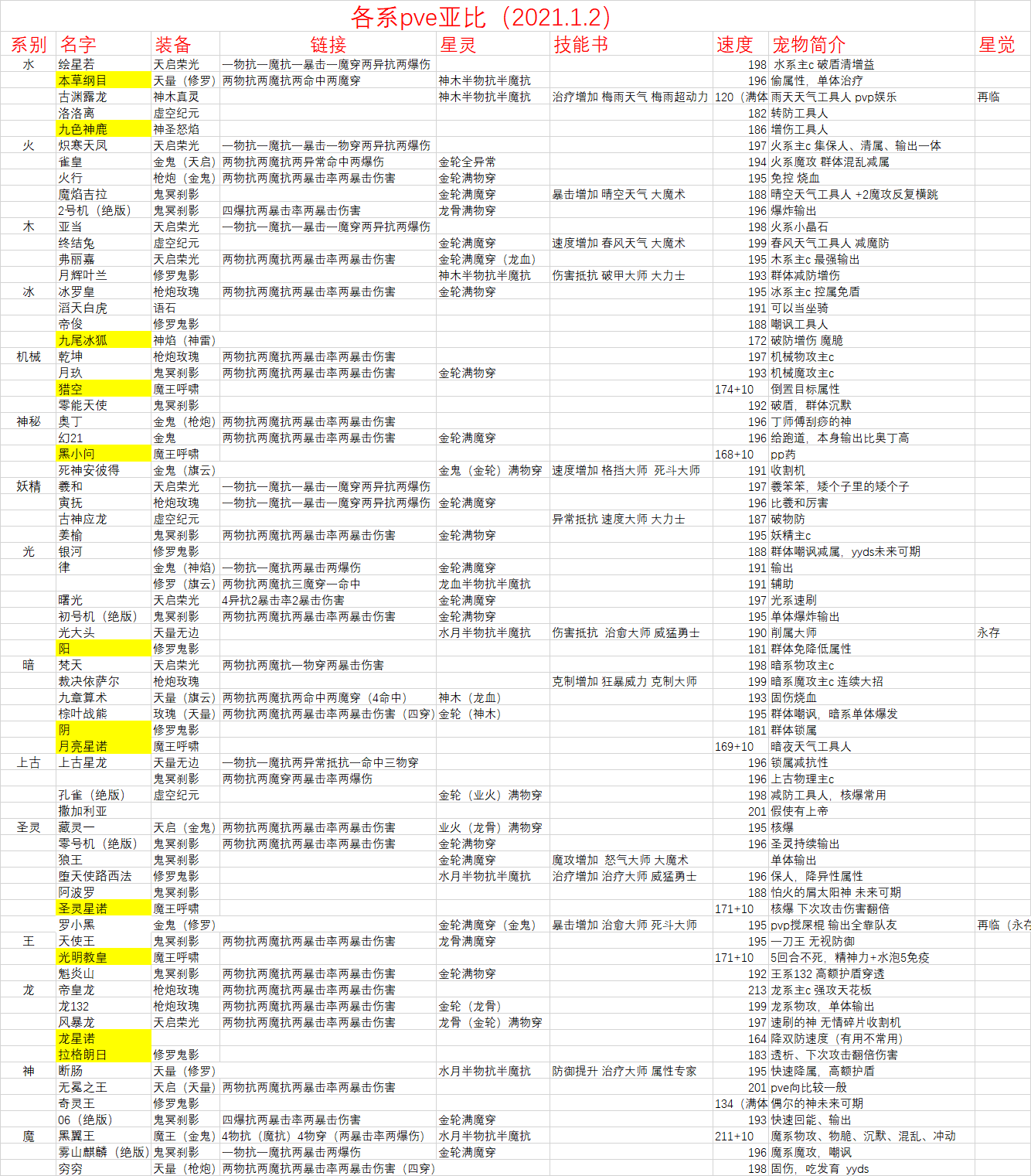Select the 星觉 cell 永存

pos(1002,632)
